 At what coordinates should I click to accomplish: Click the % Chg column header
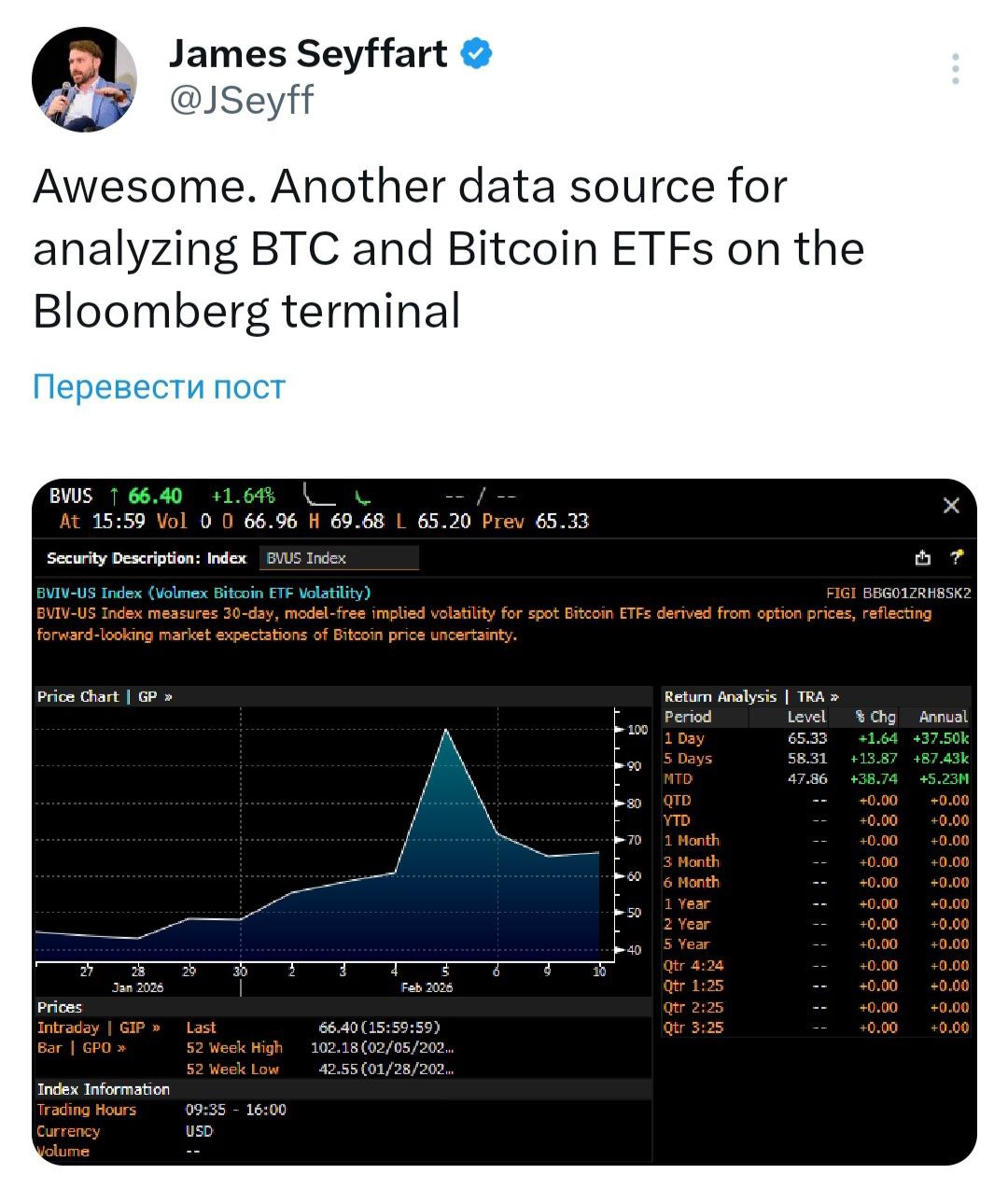[x=875, y=717]
